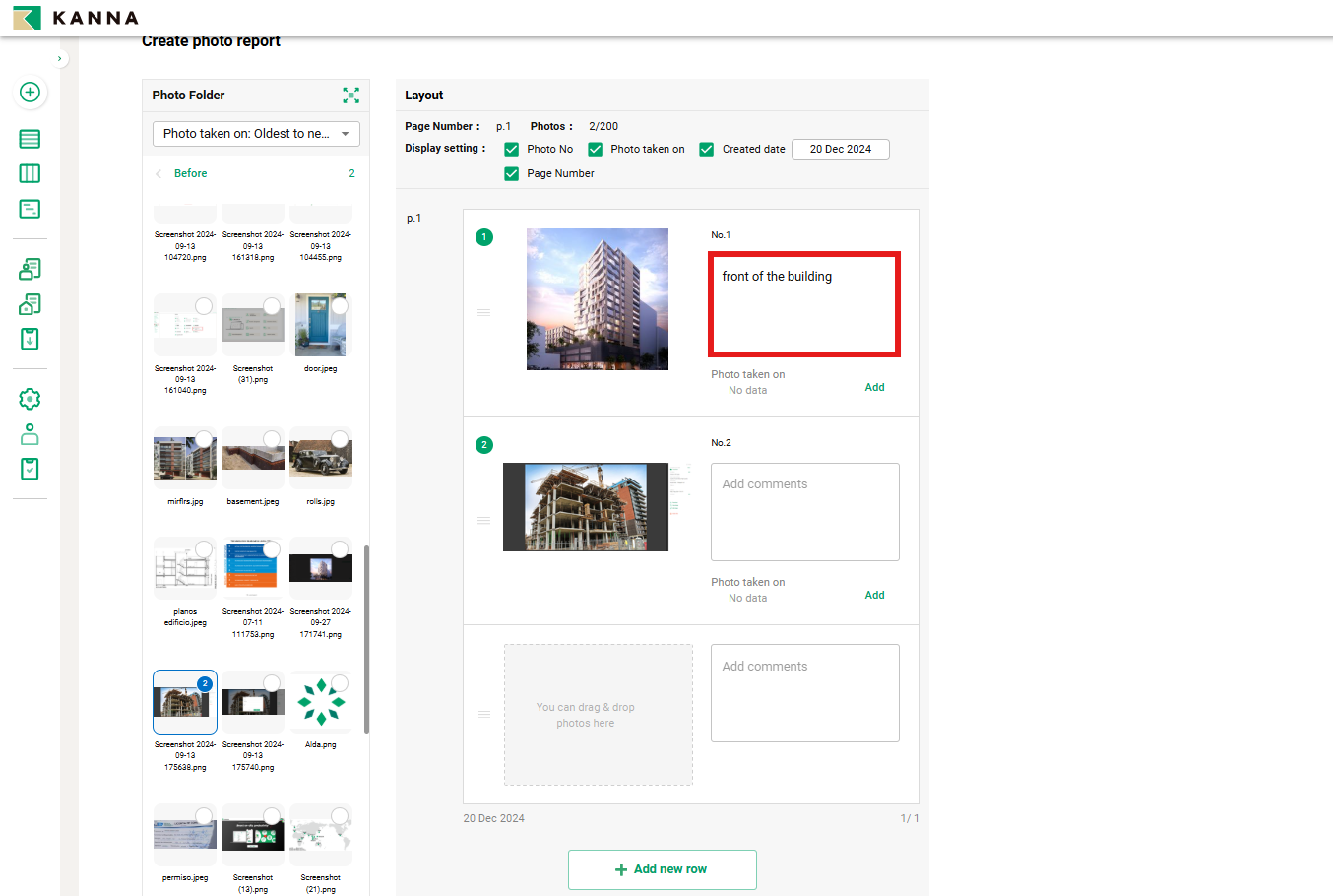Disable the Page Number display checkbox

pyautogui.click(x=512, y=173)
